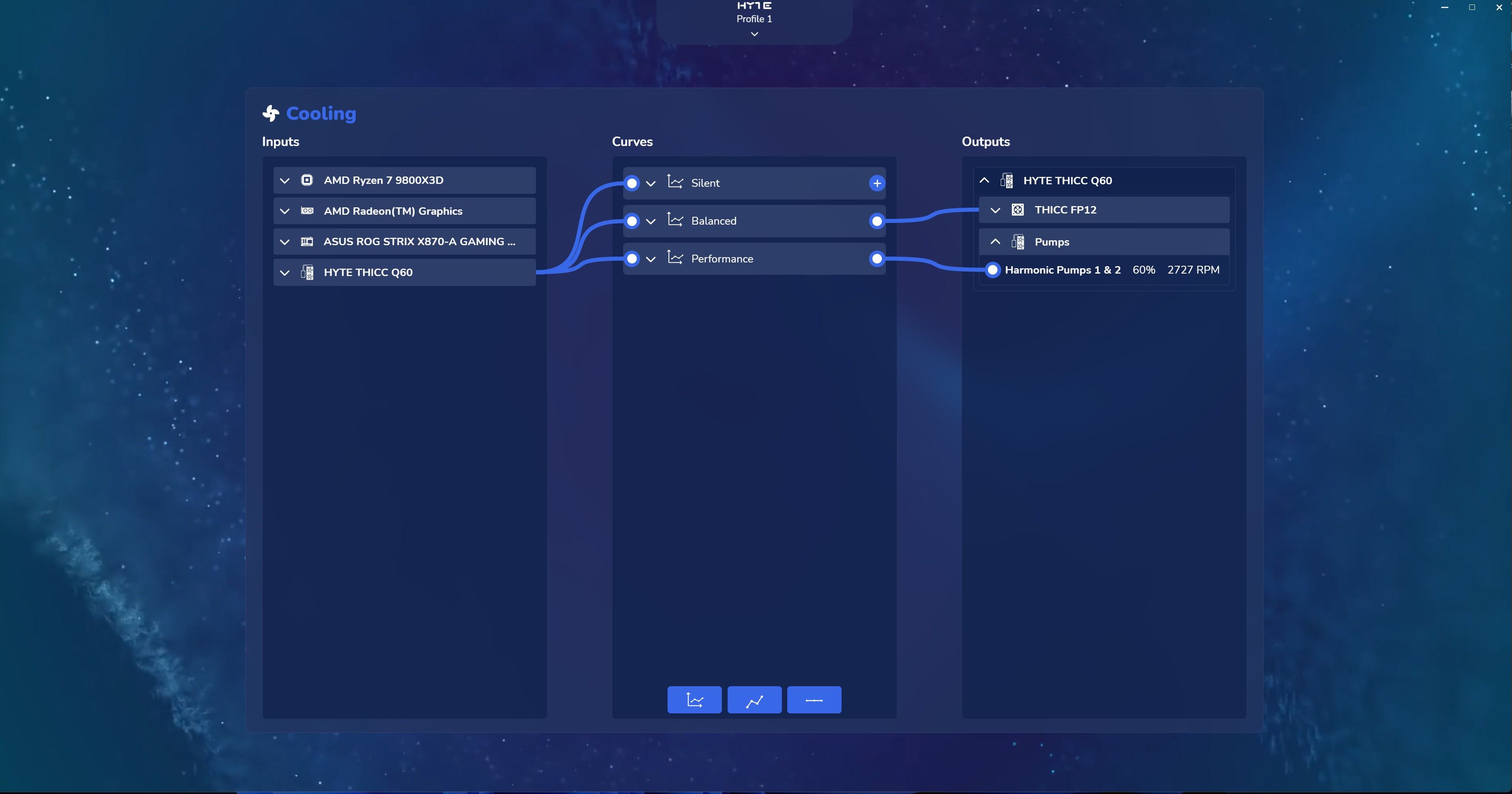Expand the ASUS ROG STRIX X870-A input
Viewport: 1512px width, 794px height.
tap(285, 241)
